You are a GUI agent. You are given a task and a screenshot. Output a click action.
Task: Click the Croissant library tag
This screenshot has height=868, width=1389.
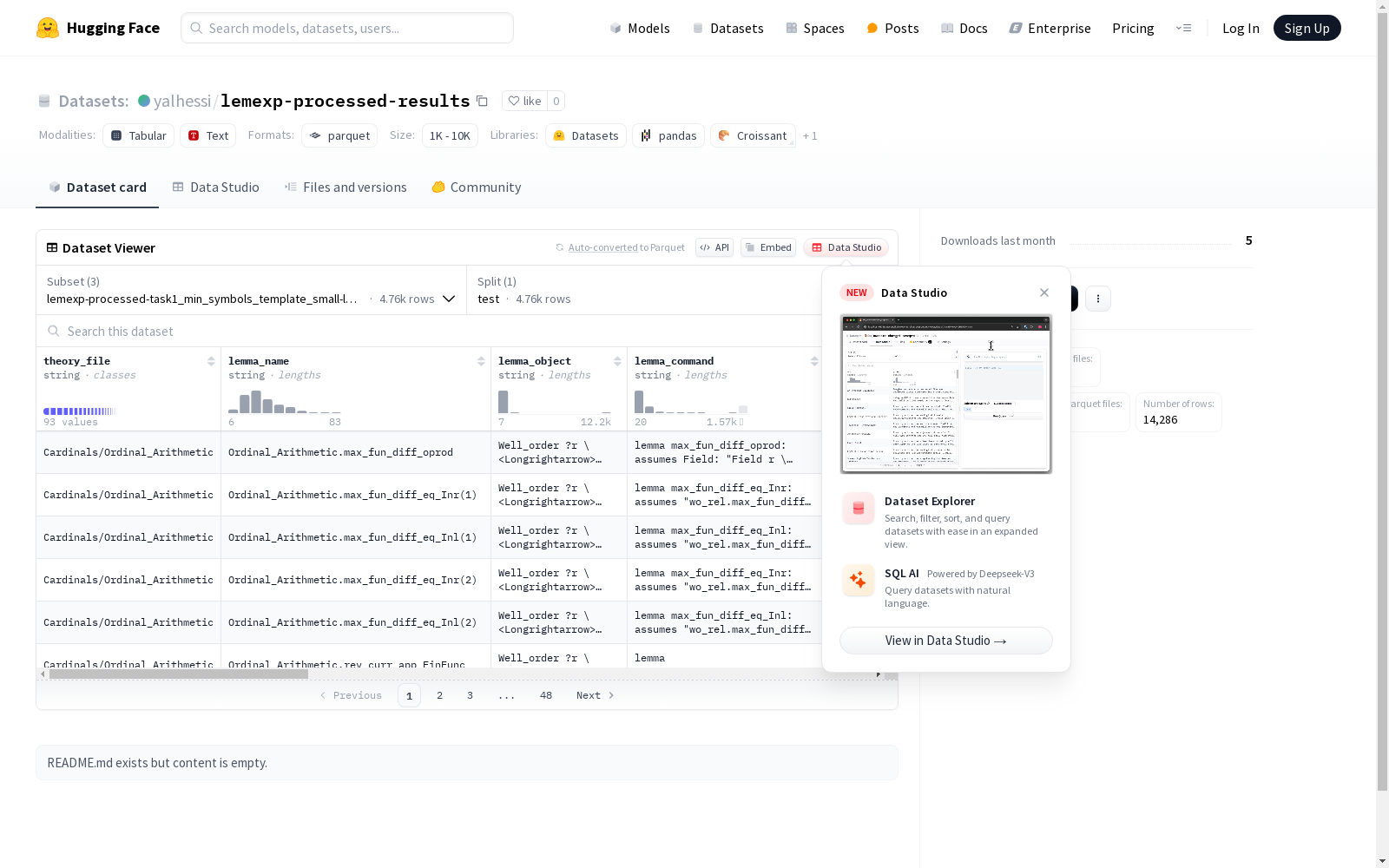pyautogui.click(x=753, y=135)
